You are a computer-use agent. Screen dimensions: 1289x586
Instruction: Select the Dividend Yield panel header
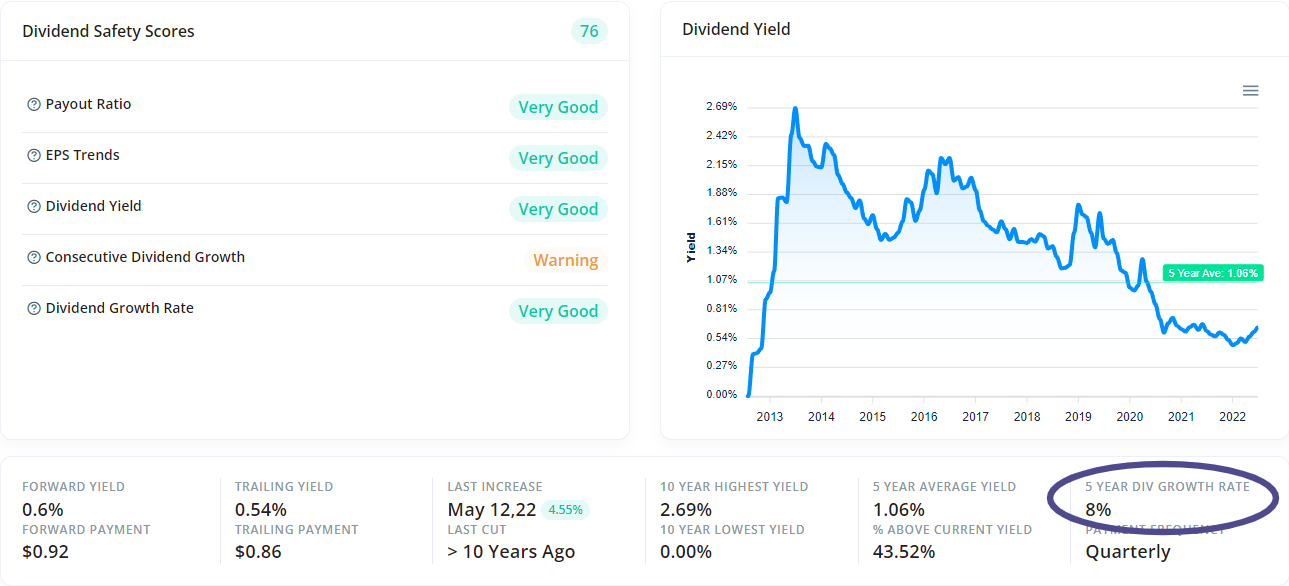736,29
